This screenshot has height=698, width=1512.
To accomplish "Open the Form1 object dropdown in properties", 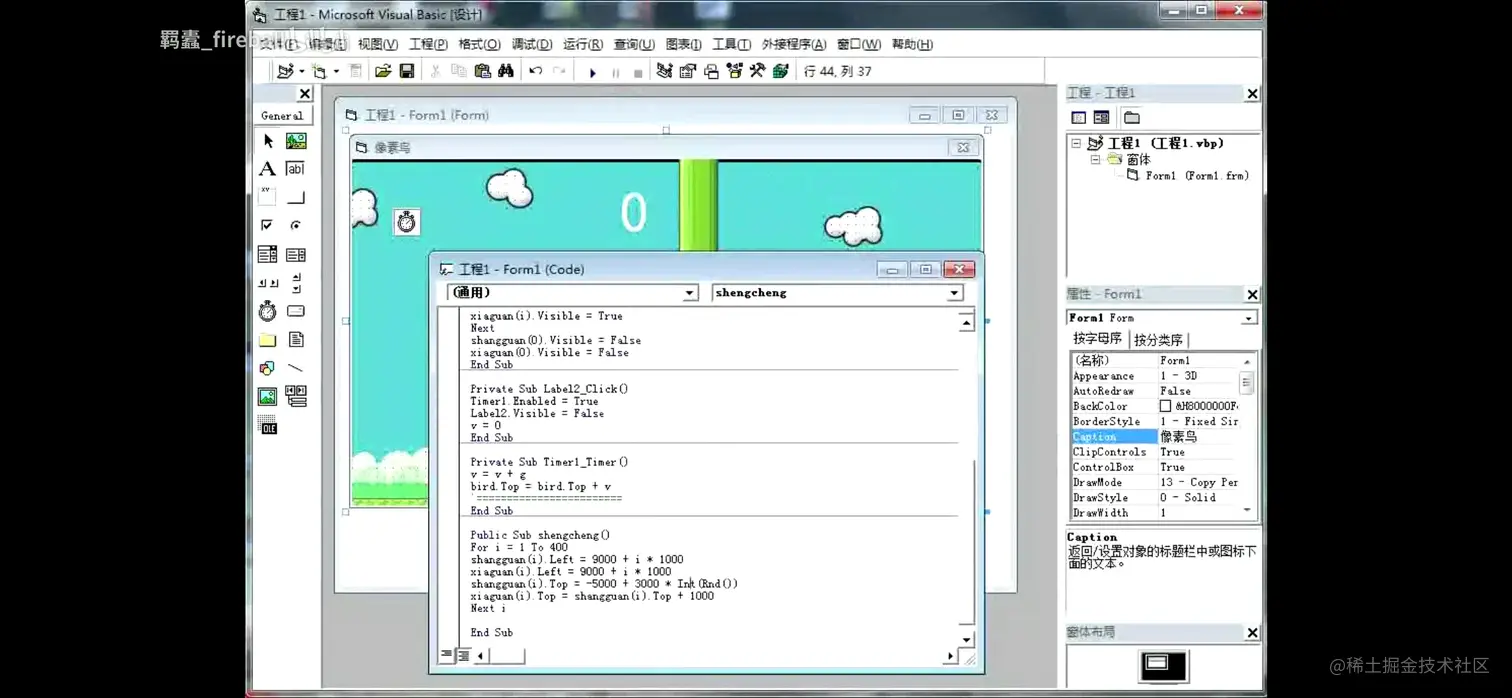I will (1248, 318).
